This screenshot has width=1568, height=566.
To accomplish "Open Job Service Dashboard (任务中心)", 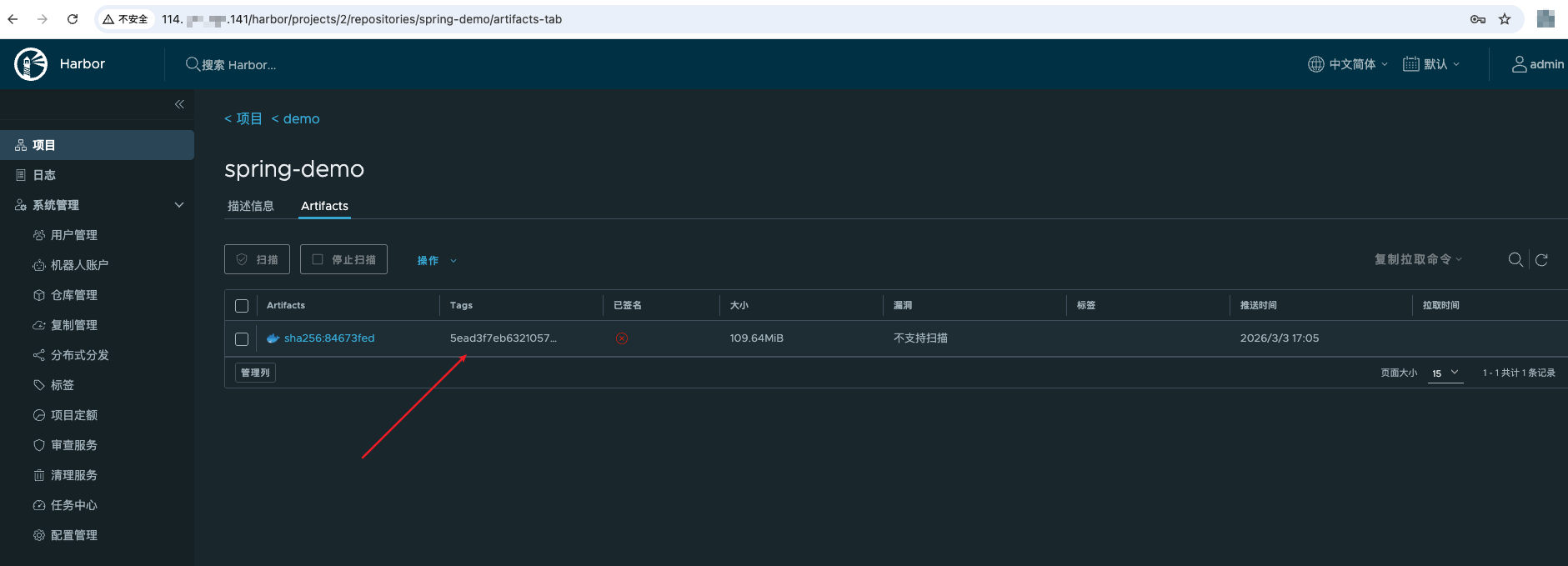I will point(73,505).
